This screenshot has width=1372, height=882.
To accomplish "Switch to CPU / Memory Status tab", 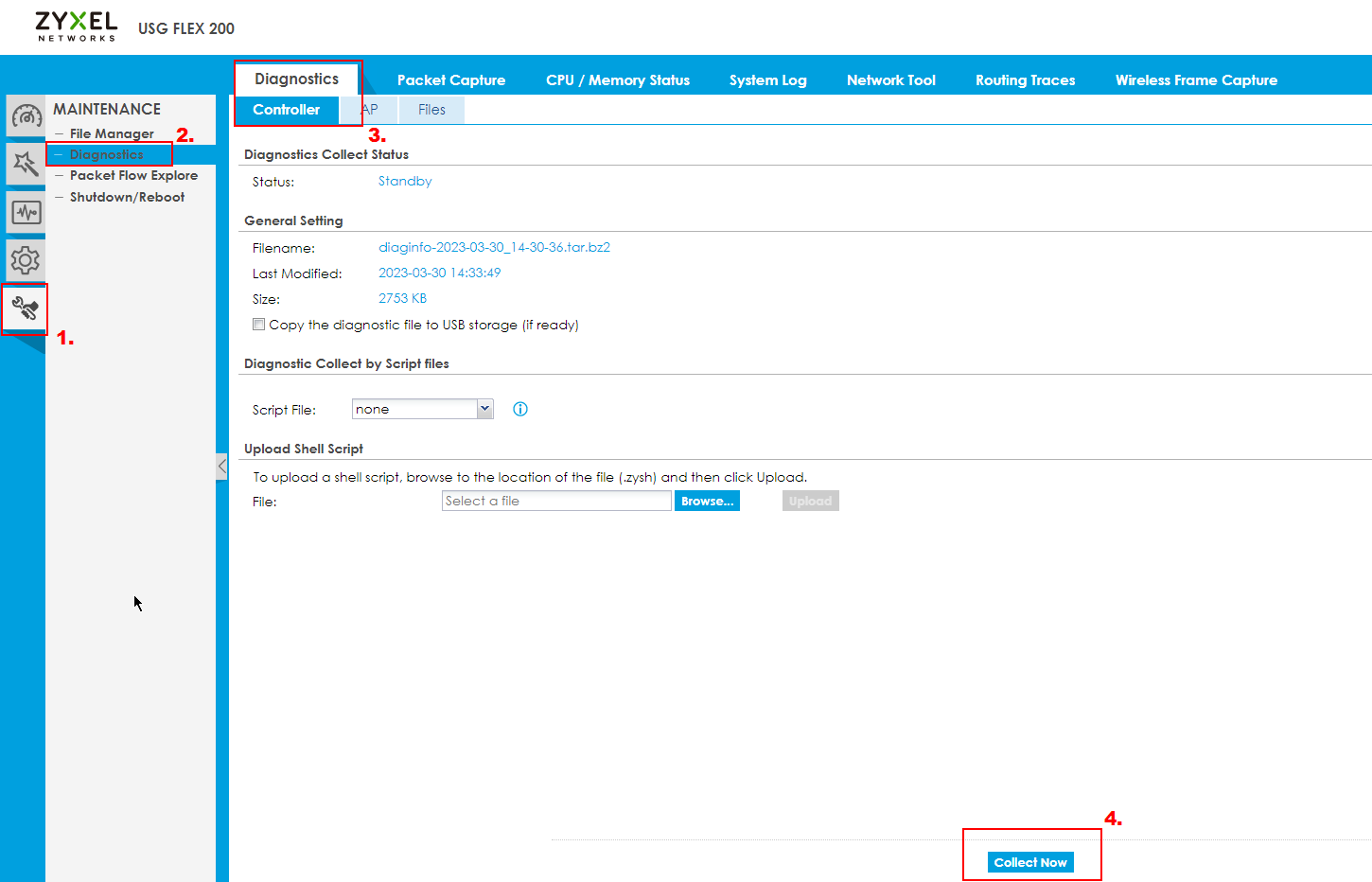I will (617, 80).
